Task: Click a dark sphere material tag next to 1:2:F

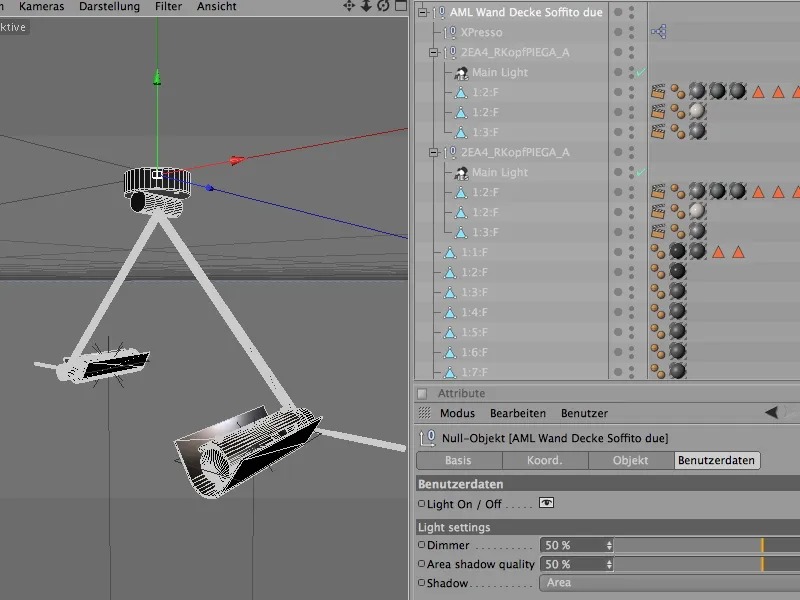Action: coord(696,92)
